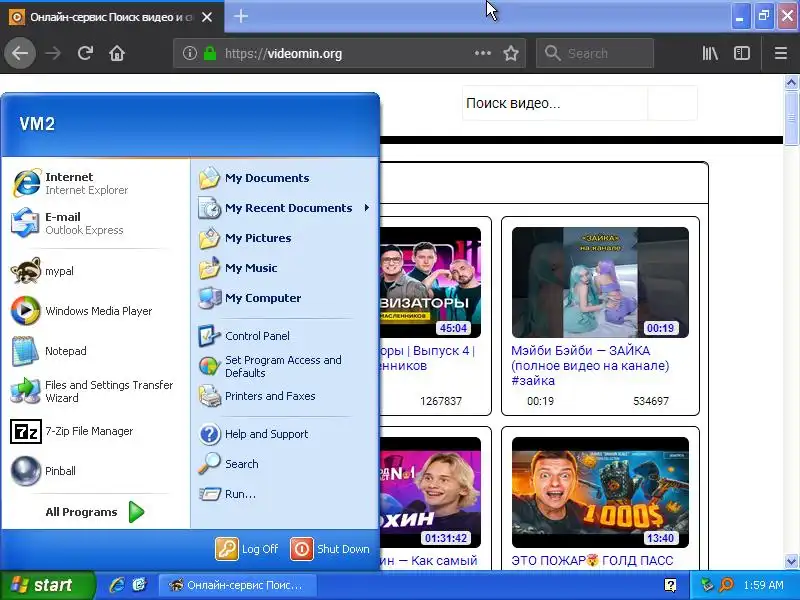Click the Поиск видео search field
The image size is (800, 600).
coord(555,103)
